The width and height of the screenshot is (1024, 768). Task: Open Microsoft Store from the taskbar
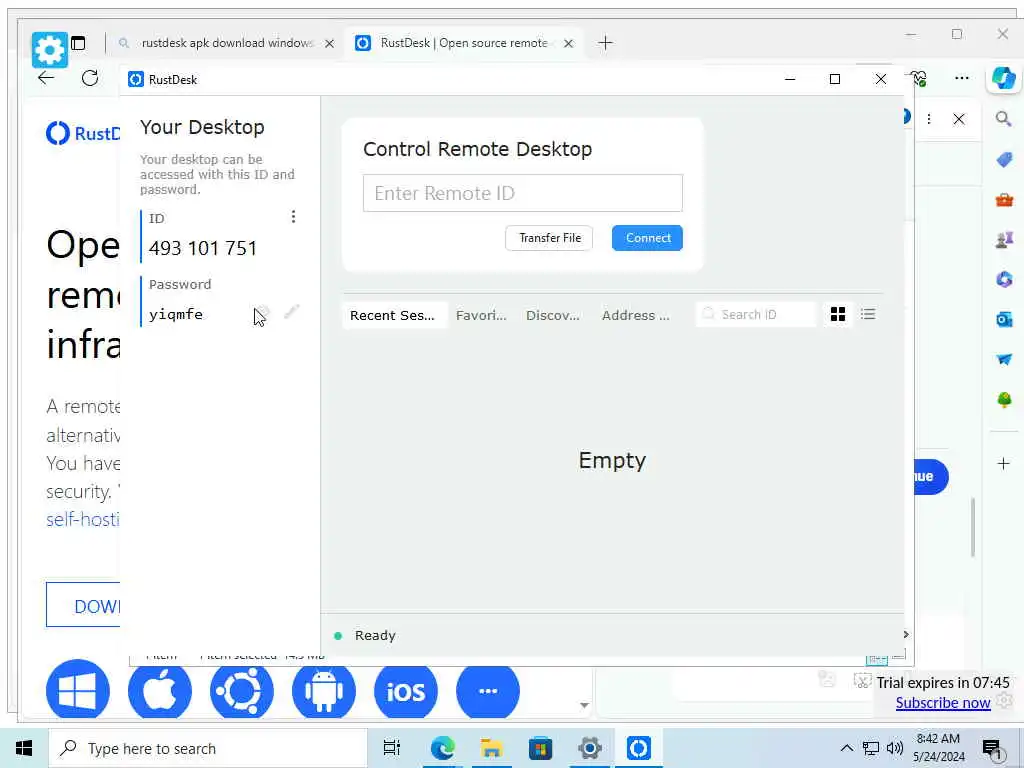pyautogui.click(x=540, y=748)
